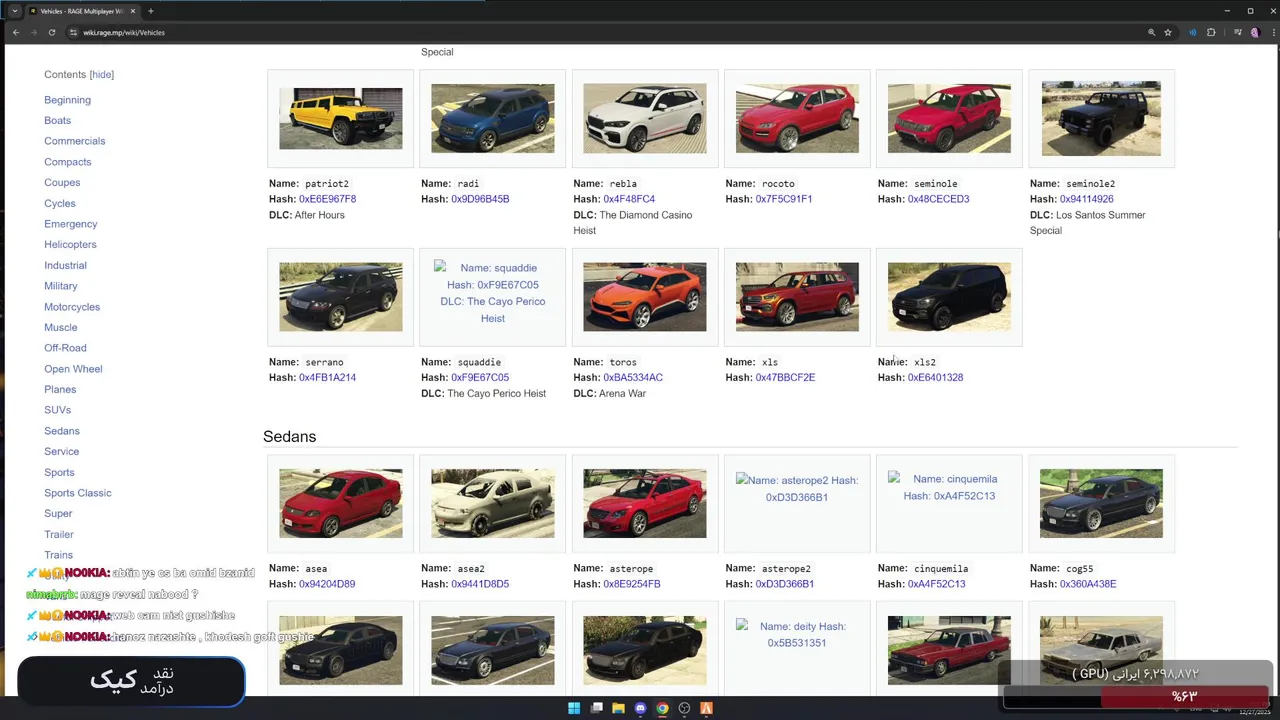Go back to the previous browser page

point(15,32)
